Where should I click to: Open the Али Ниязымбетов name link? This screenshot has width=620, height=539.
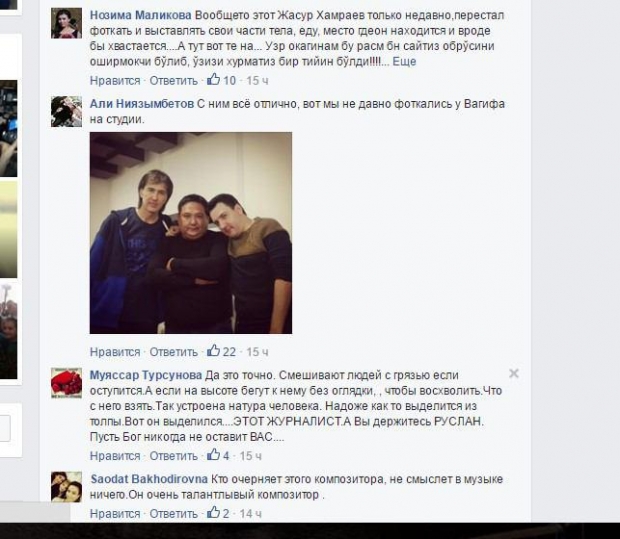coord(142,104)
